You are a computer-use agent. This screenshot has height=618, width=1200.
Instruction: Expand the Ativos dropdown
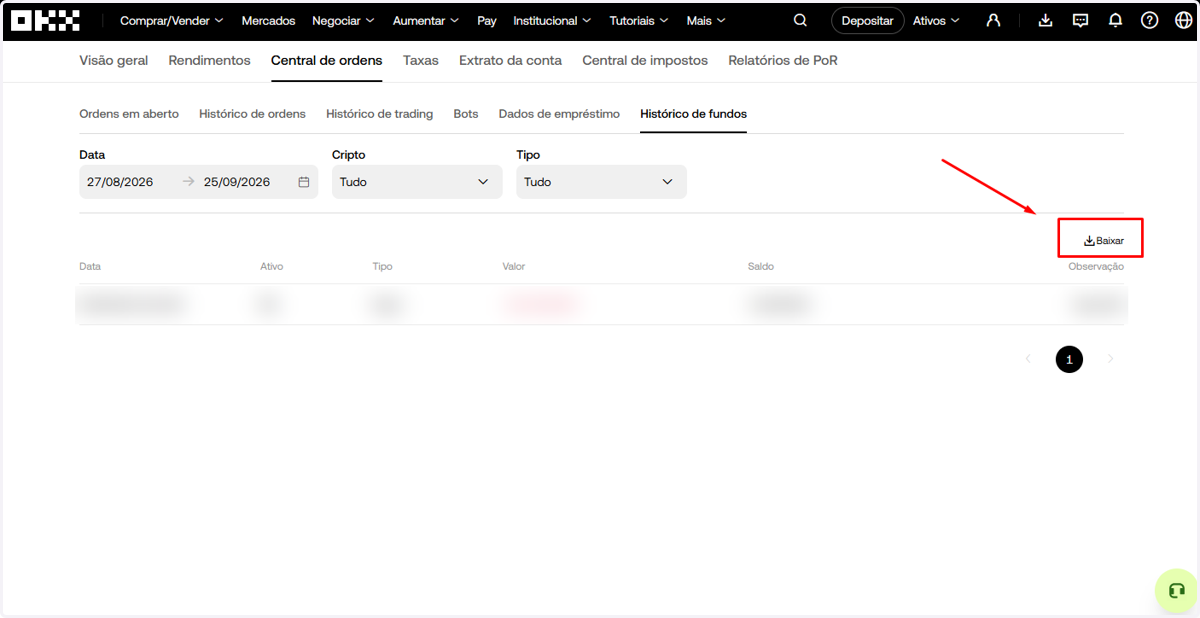(937, 20)
